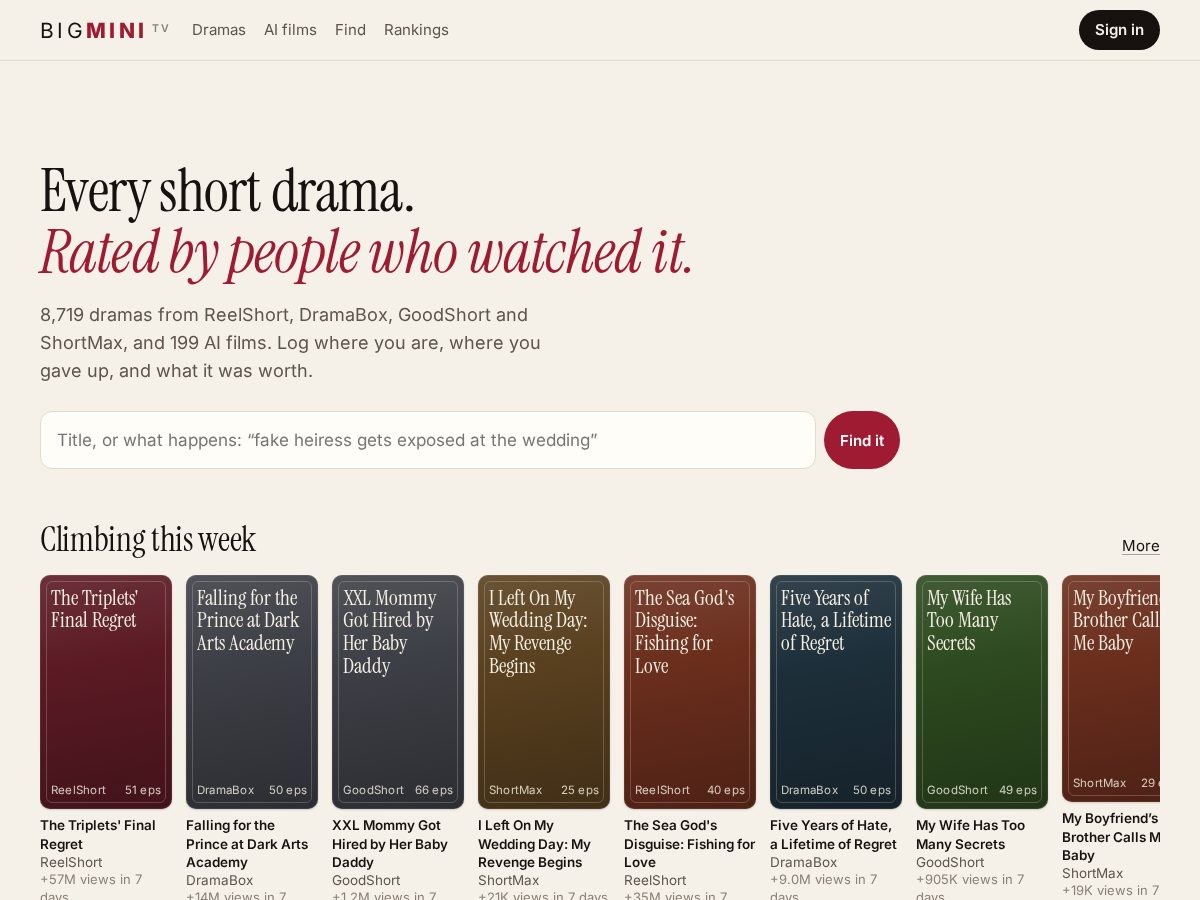Focus the title search input field

tap(428, 440)
